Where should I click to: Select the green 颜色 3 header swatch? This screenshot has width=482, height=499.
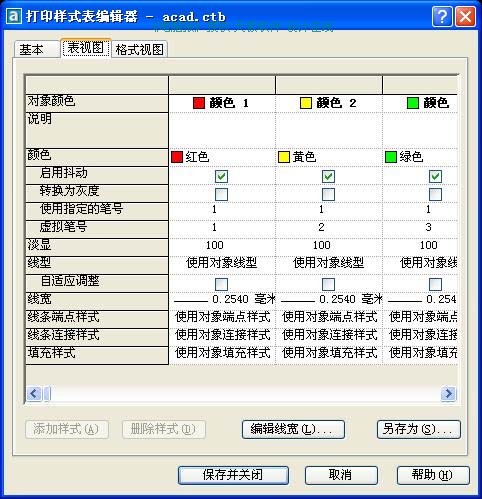click(413, 103)
